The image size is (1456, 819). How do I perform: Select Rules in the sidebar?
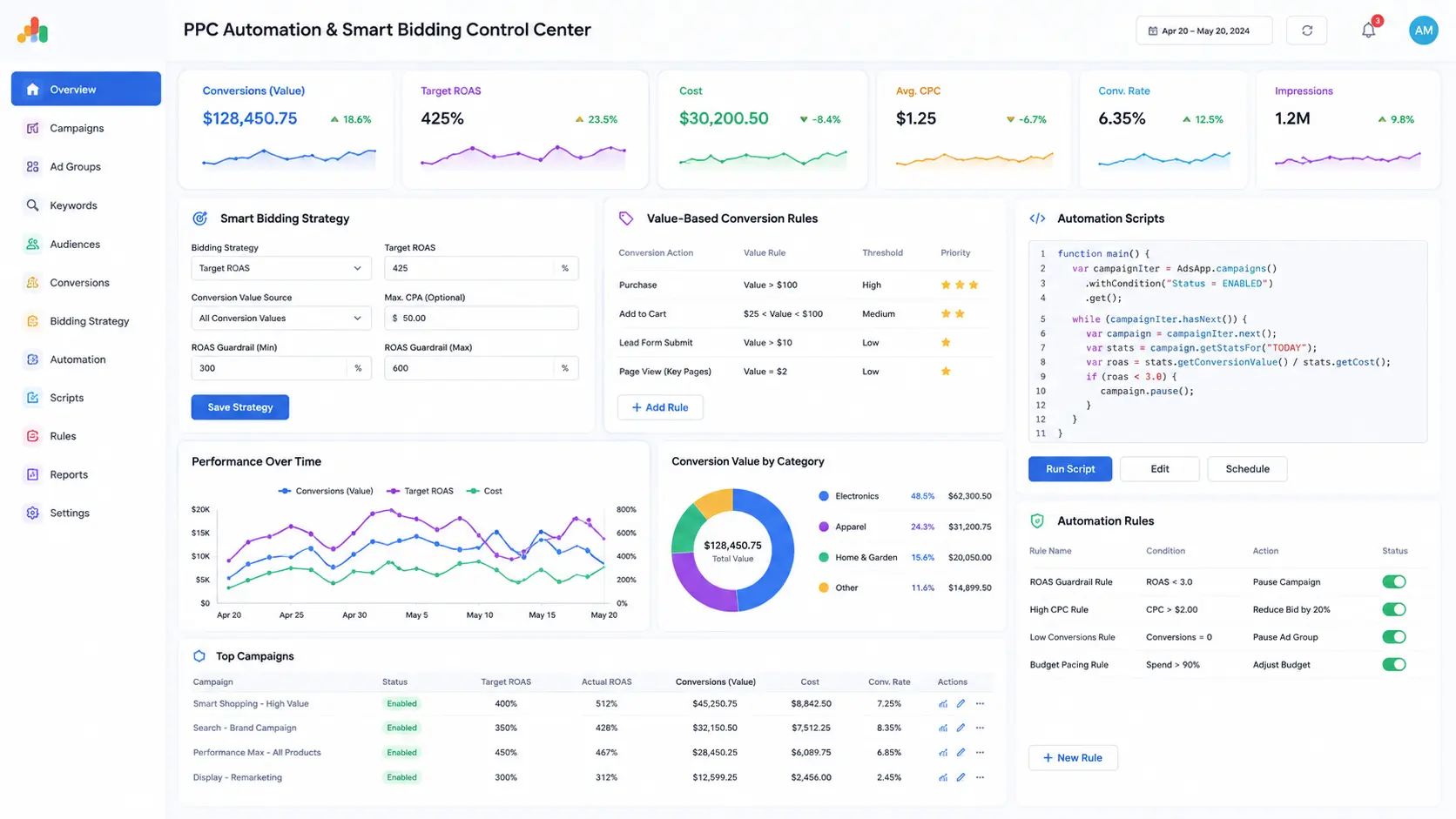85,436
